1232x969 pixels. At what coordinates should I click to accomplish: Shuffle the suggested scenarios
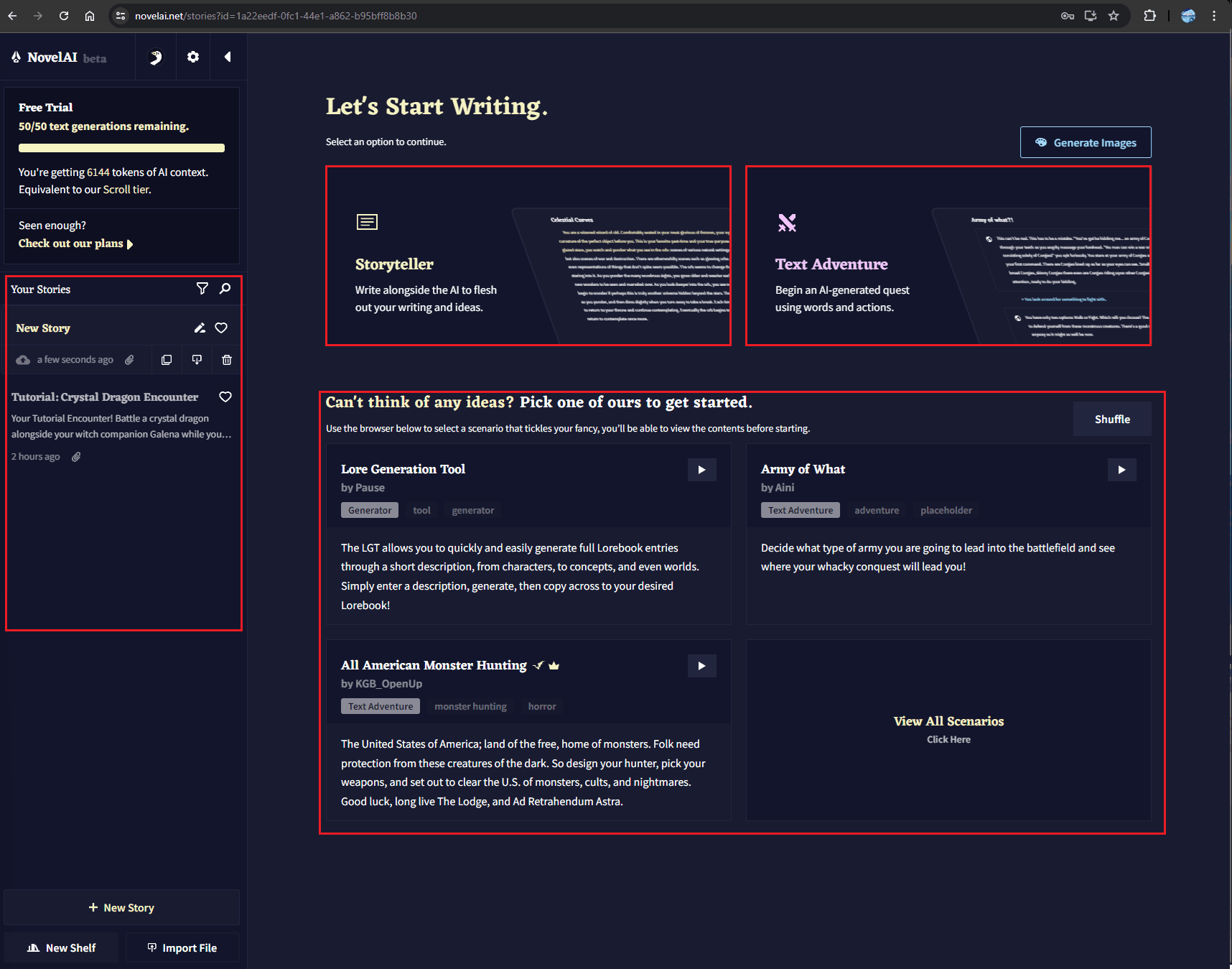[1112, 419]
